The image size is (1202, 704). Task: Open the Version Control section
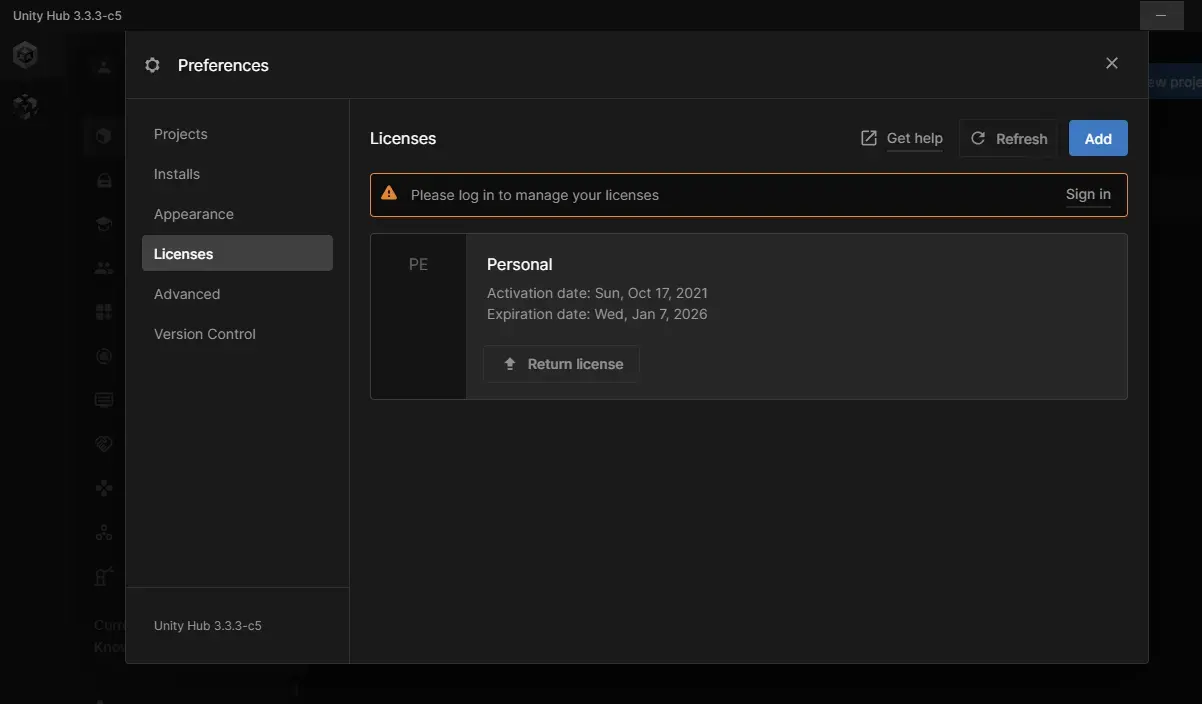(237, 334)
